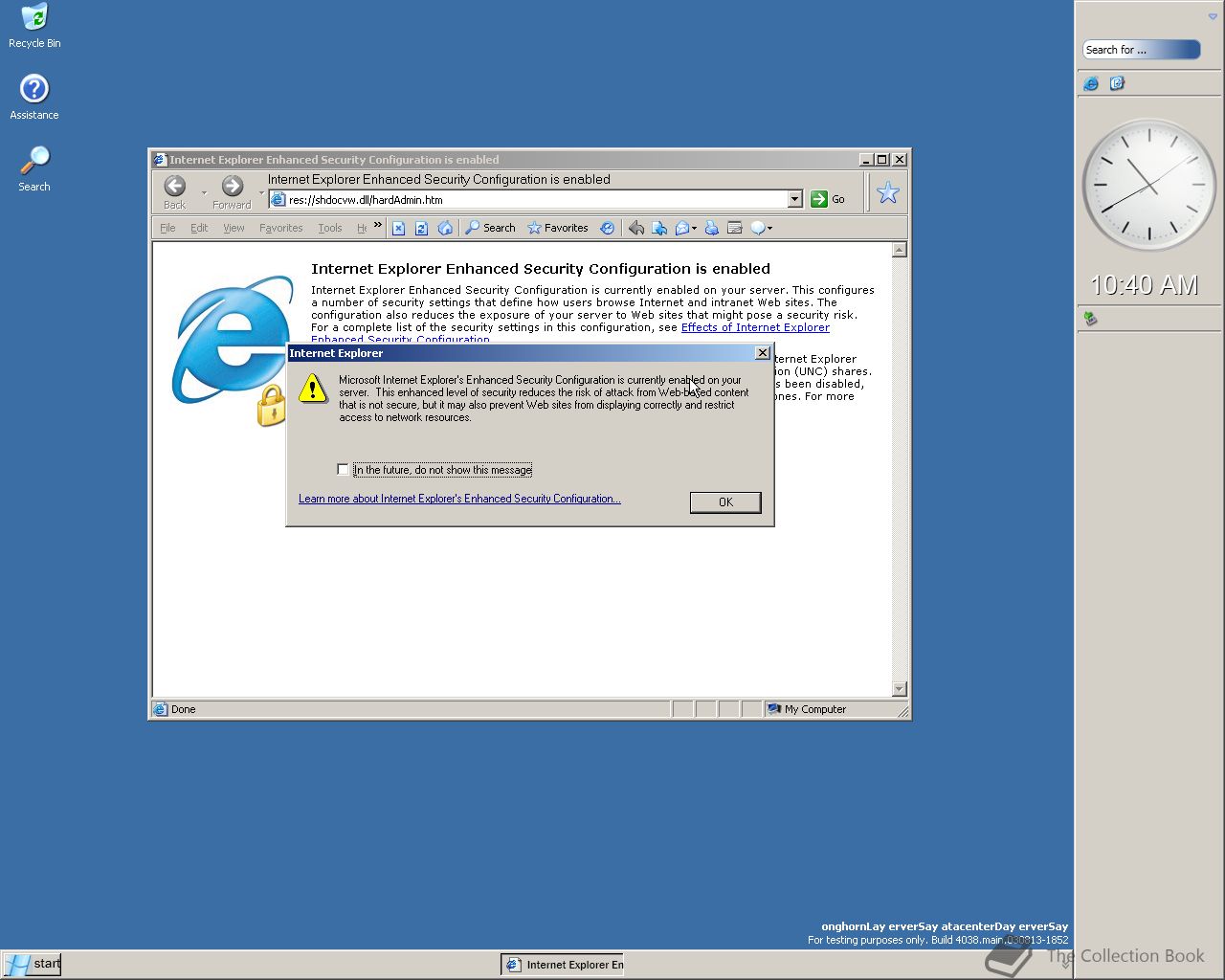Click in the address bar URL field
Image resolution: width=1225 pixels, height=980 pixels.
tap(537, 199)
